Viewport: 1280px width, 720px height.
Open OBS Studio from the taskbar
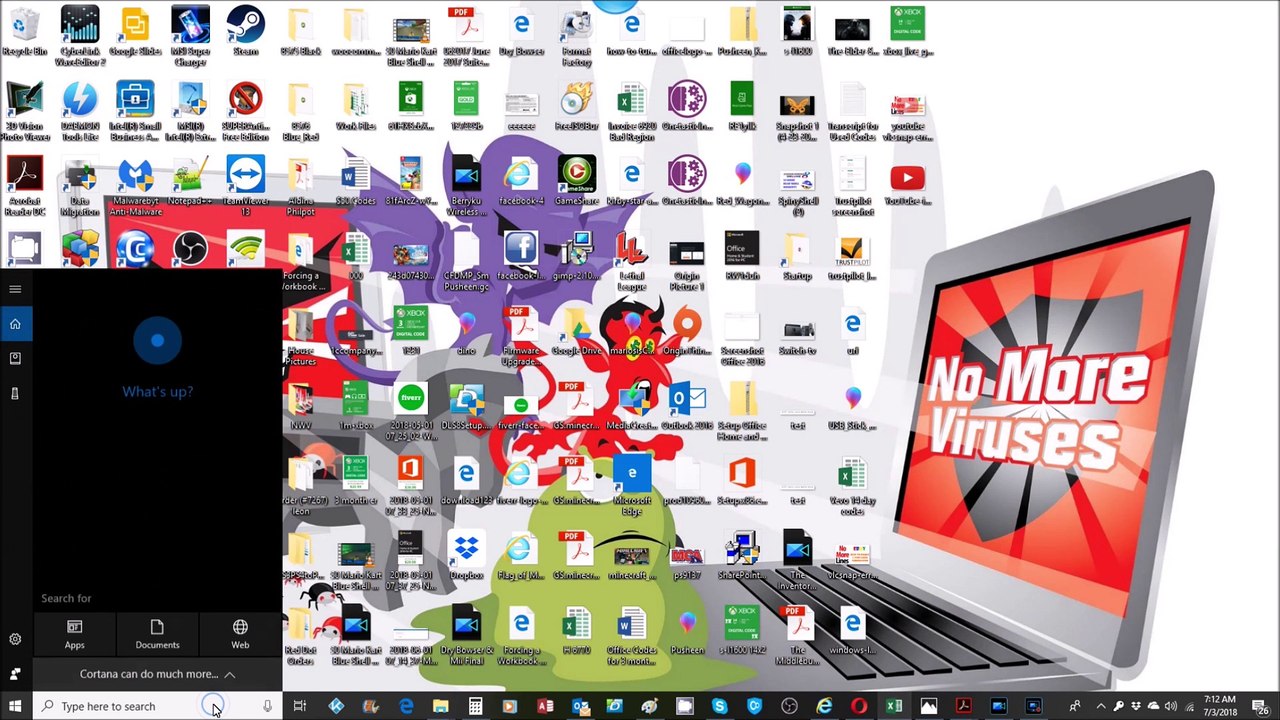[789, 706]
